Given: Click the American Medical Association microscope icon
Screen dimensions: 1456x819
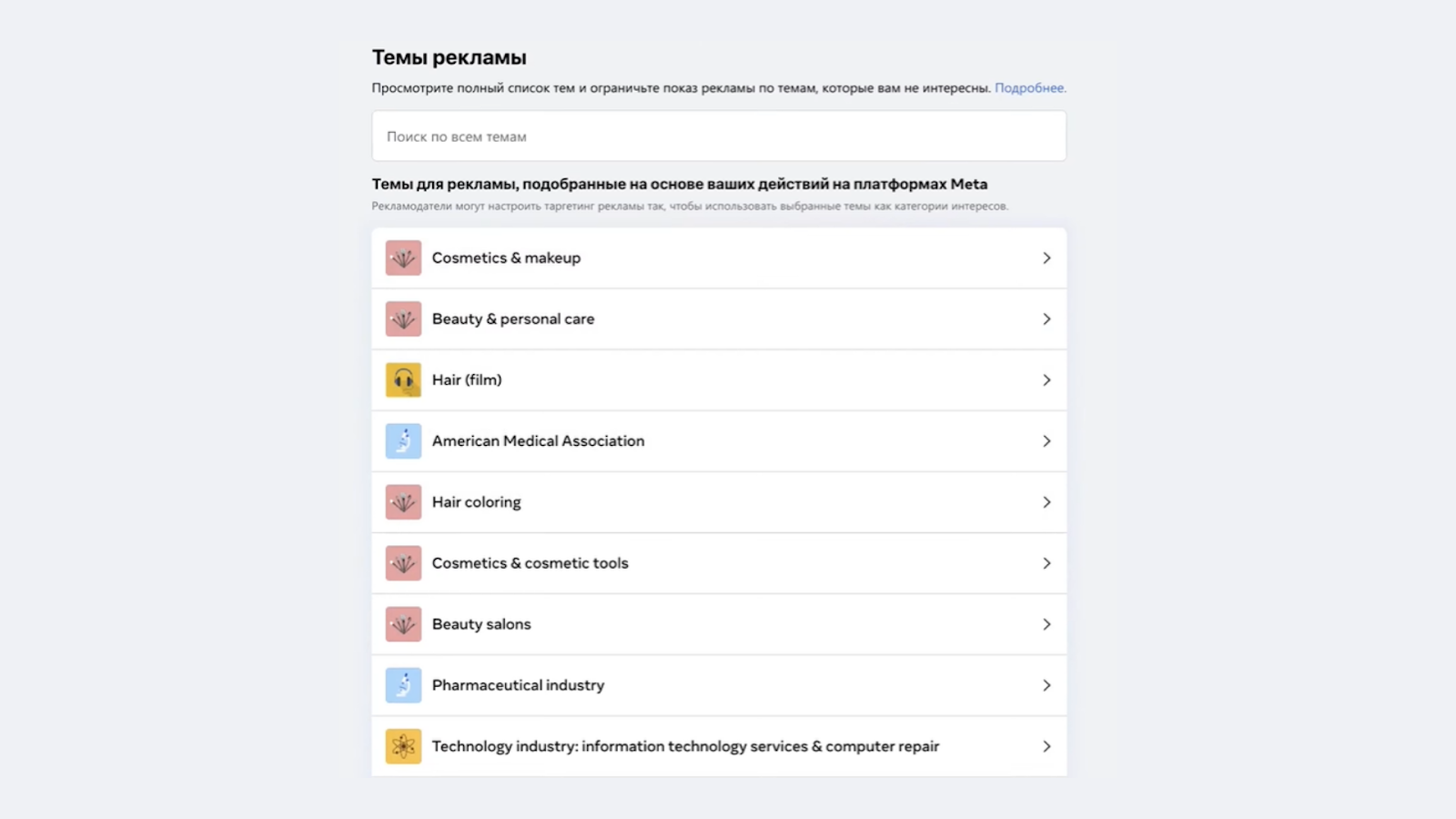Looking at the screenshot, I should [403, 441].
